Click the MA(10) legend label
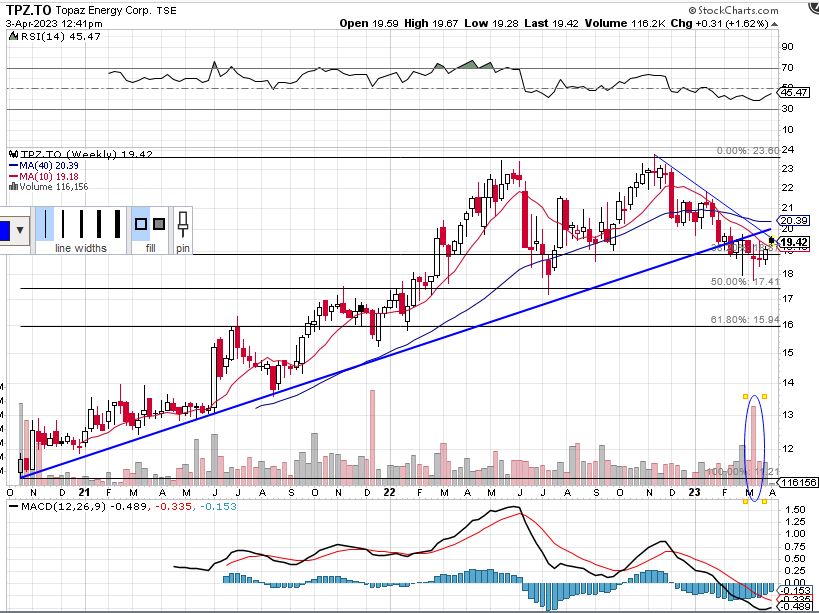Image resolution: width=819 pixels, height=613 pixels. 35,175
